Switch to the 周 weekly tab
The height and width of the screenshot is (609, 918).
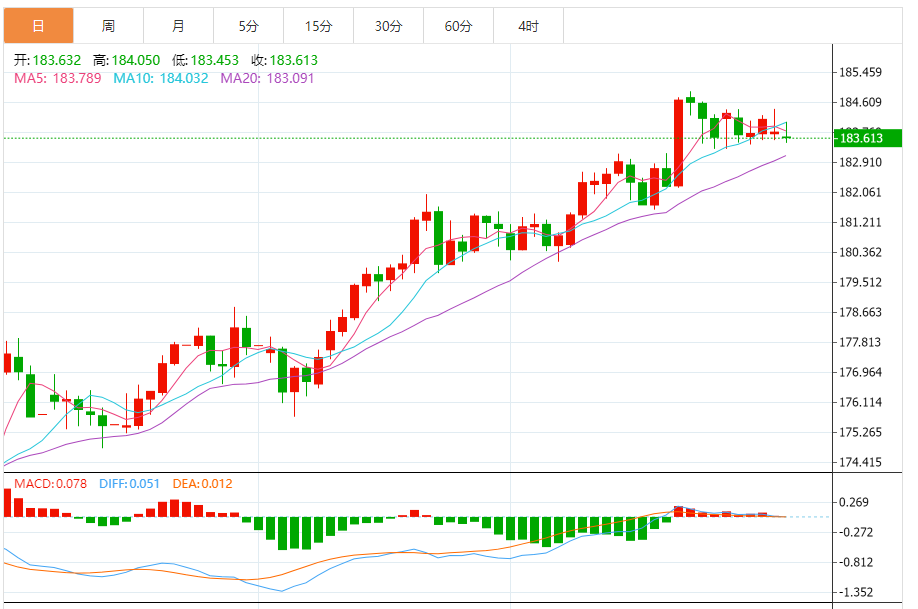pyautogui.click(x=108, y=26)
